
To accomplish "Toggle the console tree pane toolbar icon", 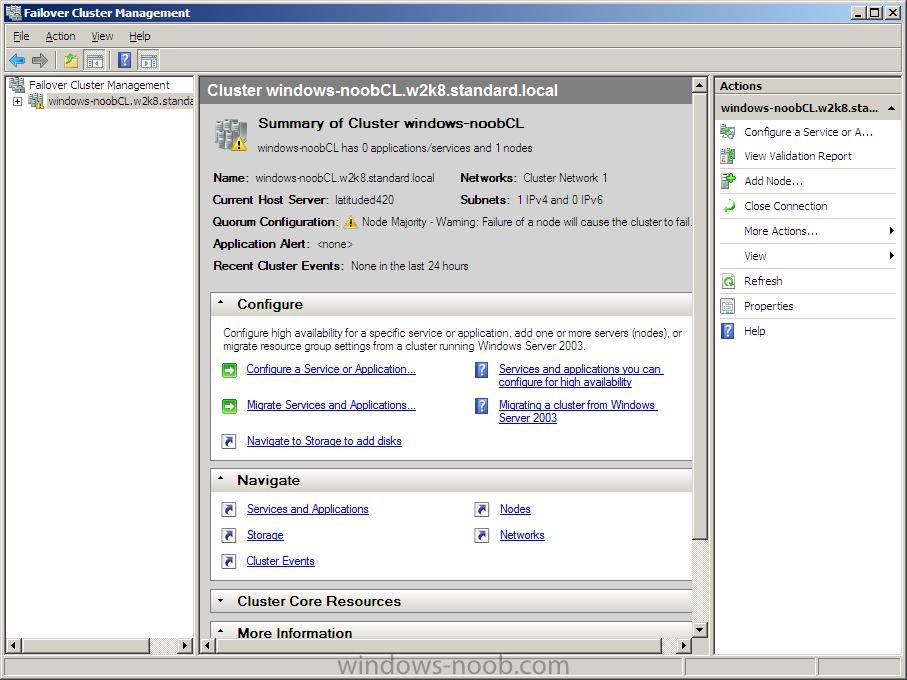I will (x=94, y=60).
